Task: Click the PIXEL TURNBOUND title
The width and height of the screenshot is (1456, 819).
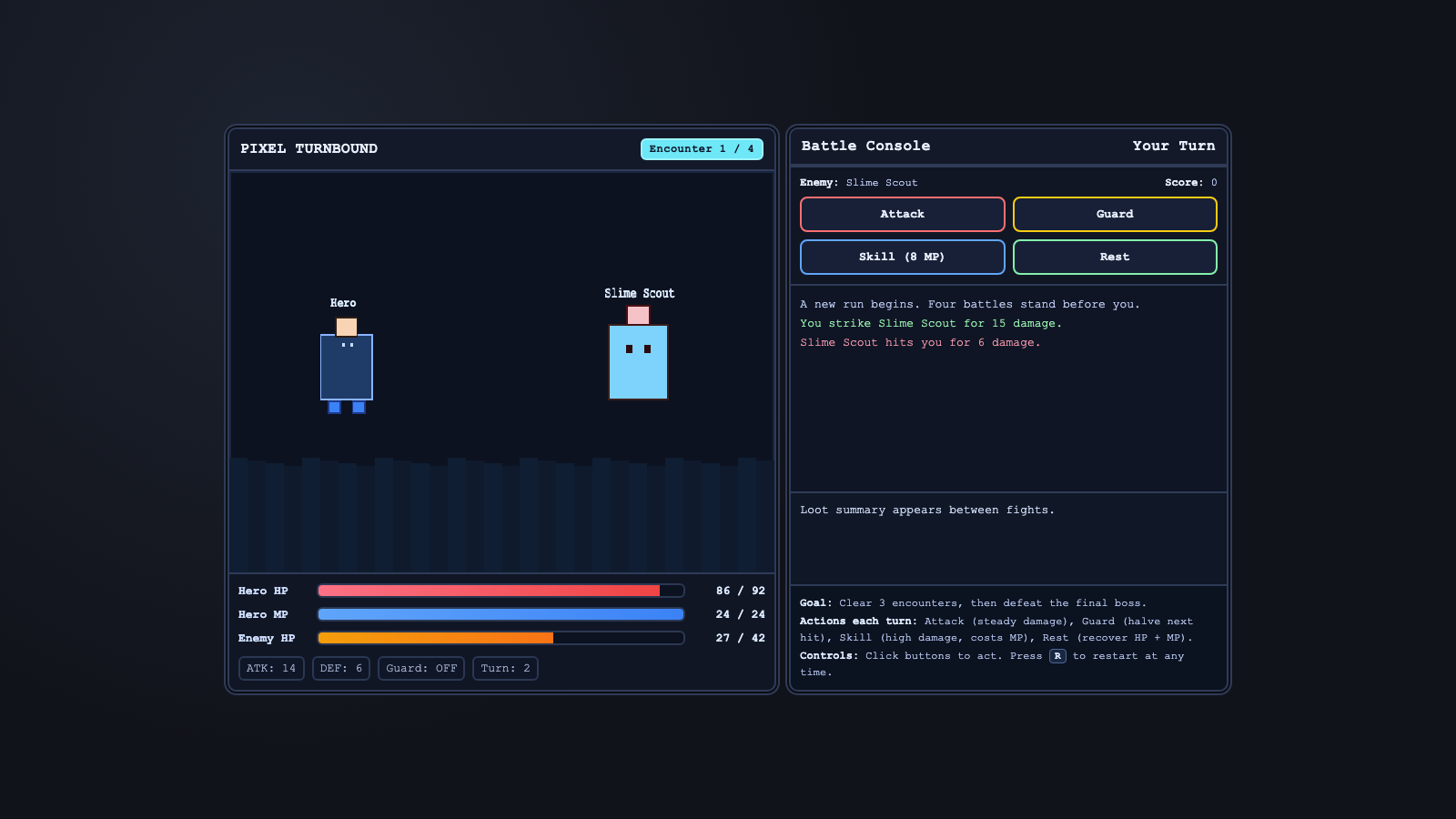Action: pyautogui.click(x=309, y=149)
